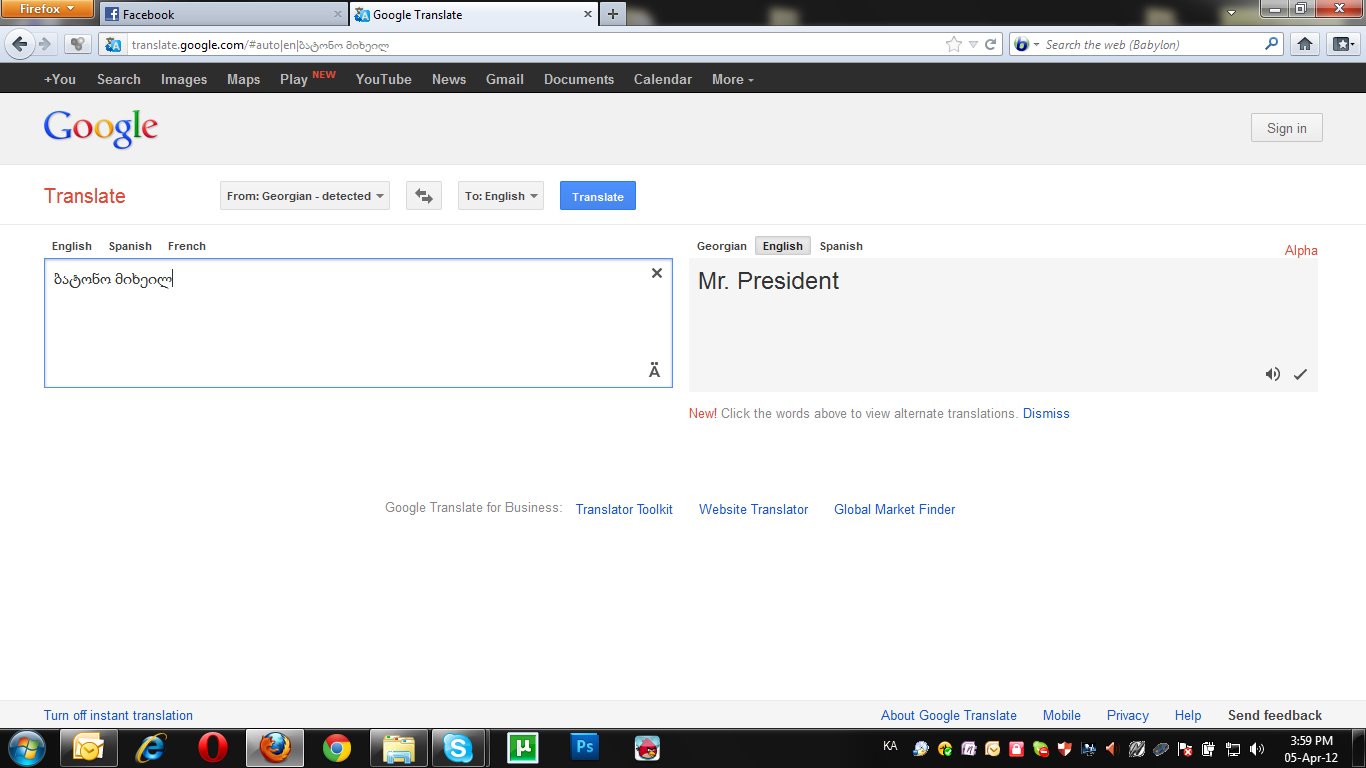
Task: Open the virtual keyboard Ä icon
Action: pos(654,371)
